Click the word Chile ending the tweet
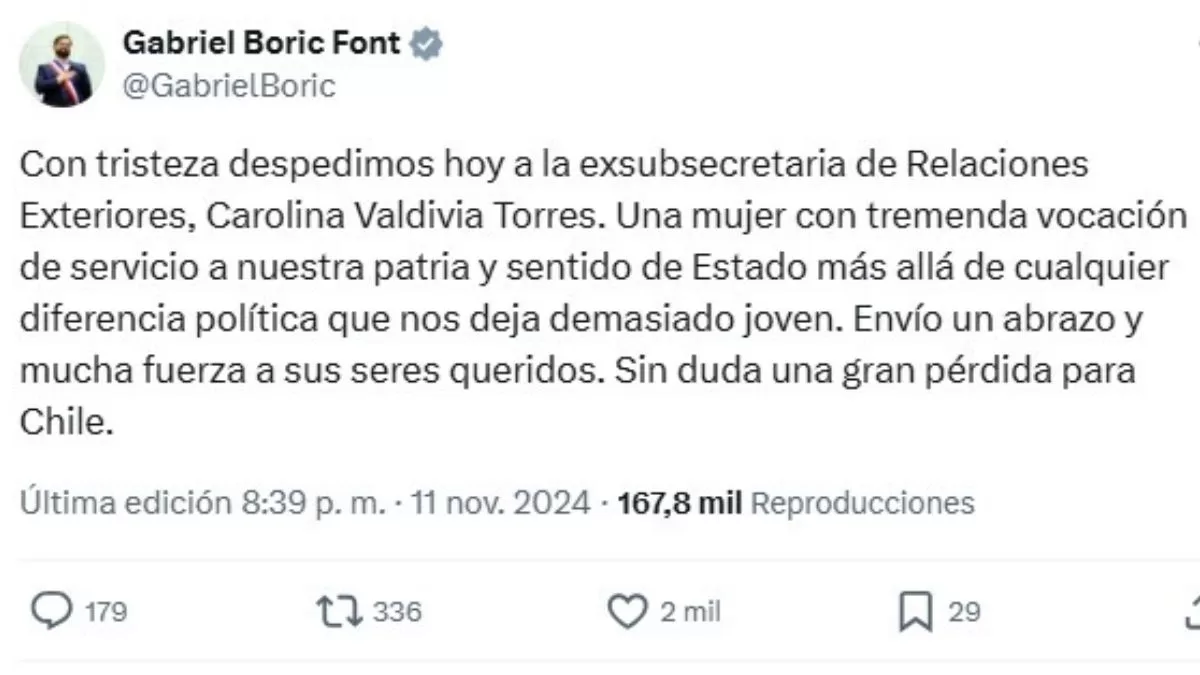 62,423
